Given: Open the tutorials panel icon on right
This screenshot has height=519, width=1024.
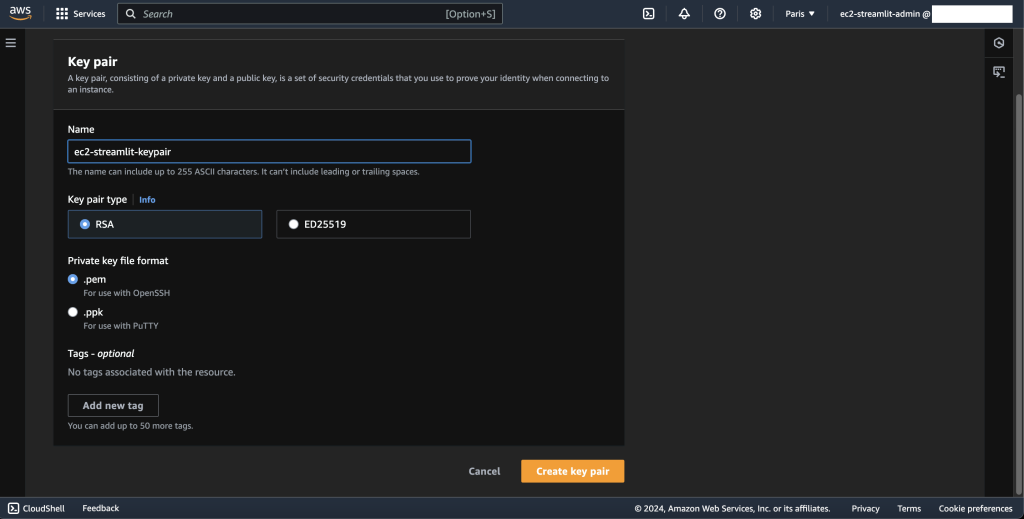Looking at the screenshot, I should [999, 72].
